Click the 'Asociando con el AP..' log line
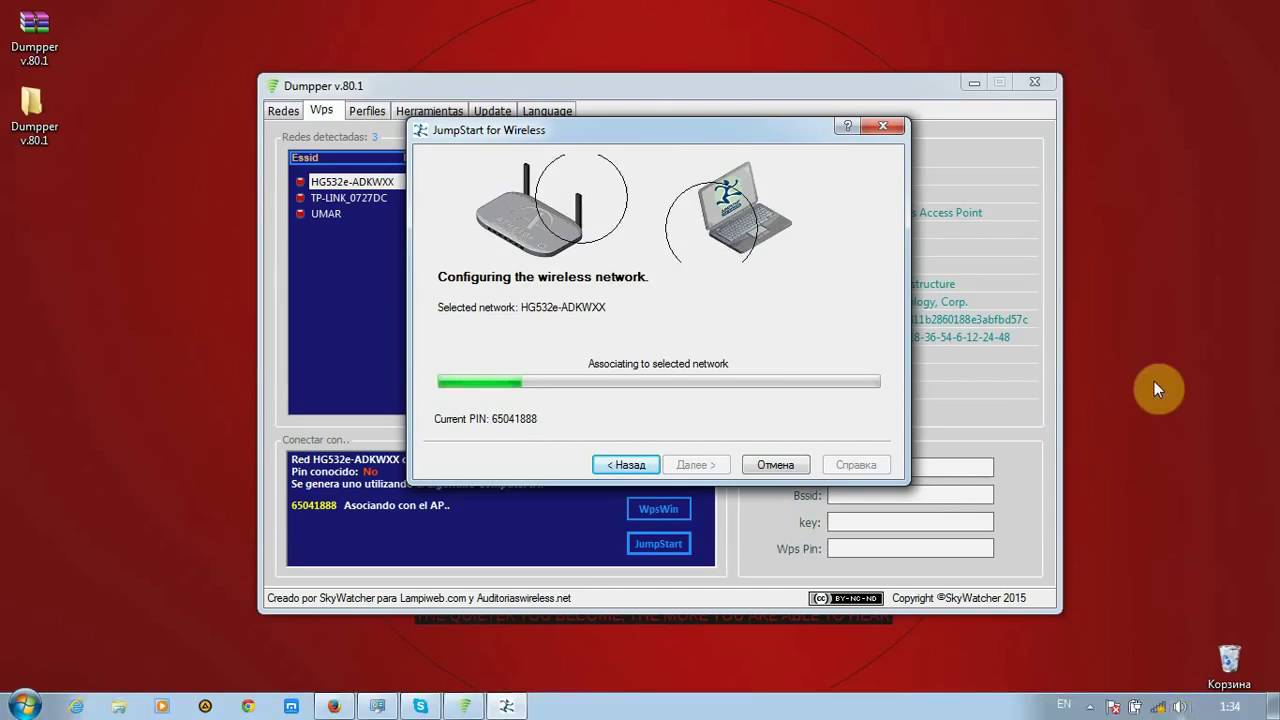Image resolution: width=1280 pixels, height=720 pixels. [397, 506]
